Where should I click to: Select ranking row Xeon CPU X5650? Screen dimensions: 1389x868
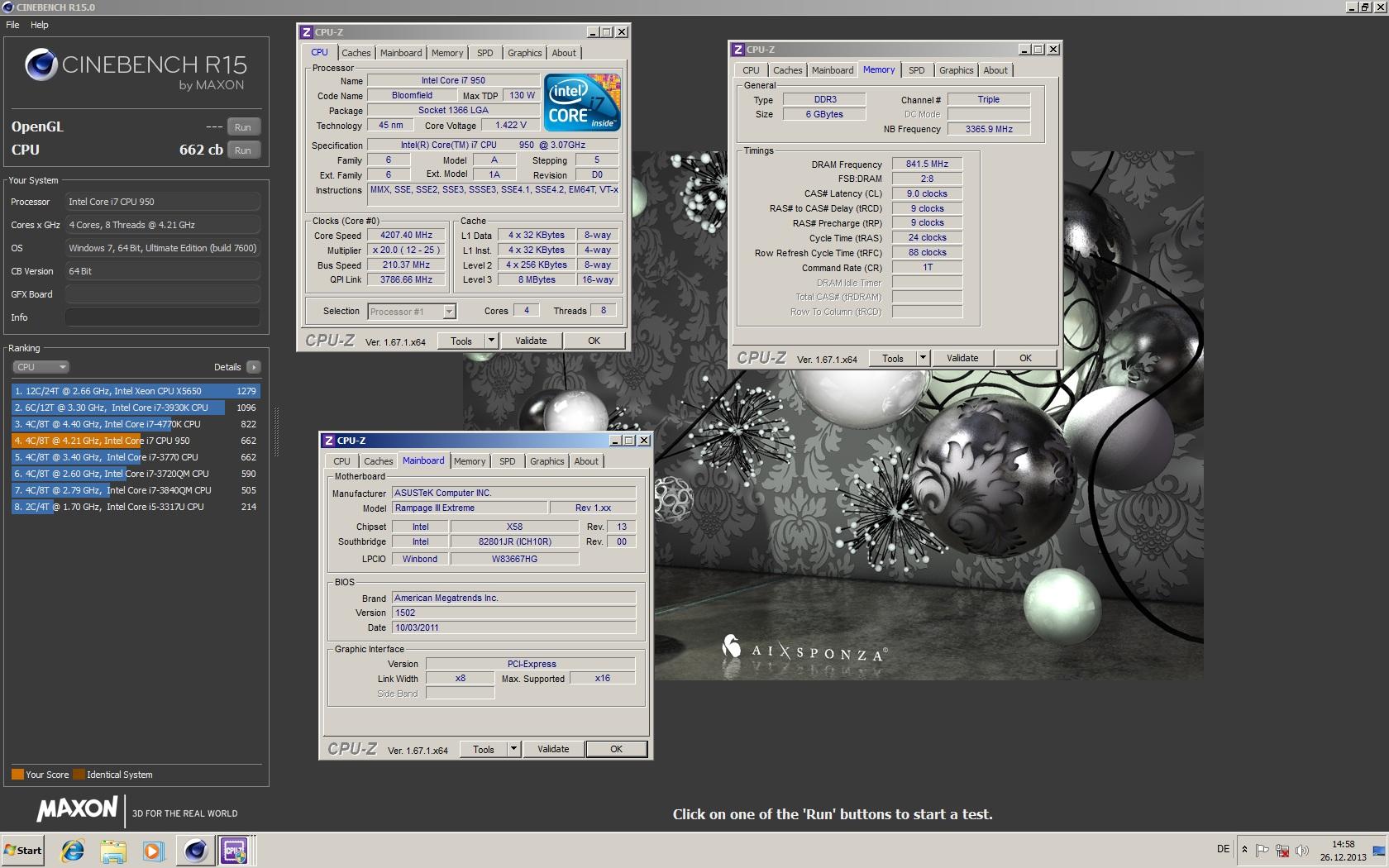pyautogui.click(x=136, y=391)
